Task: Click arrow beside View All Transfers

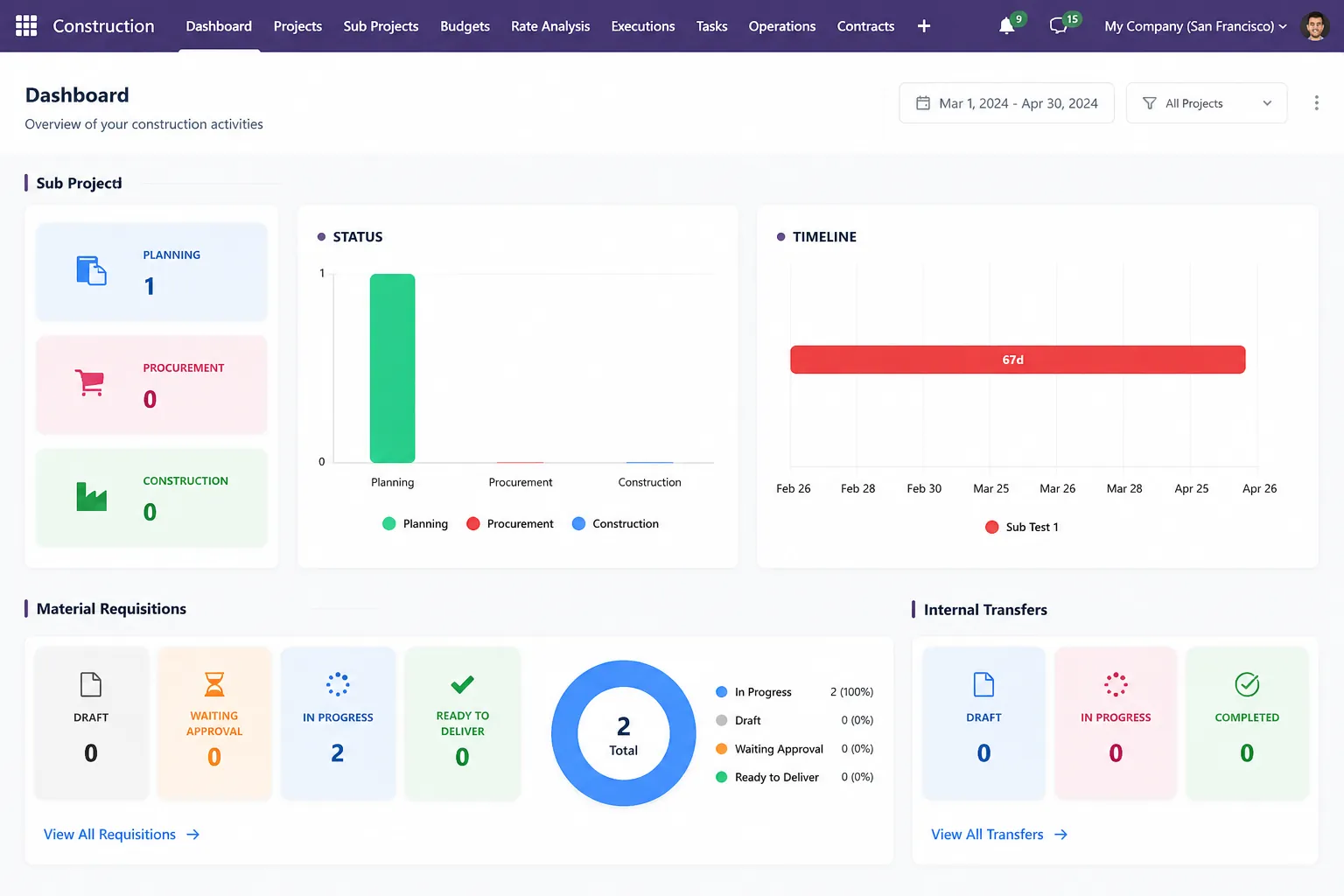Action: click(x=1061, y=835)
